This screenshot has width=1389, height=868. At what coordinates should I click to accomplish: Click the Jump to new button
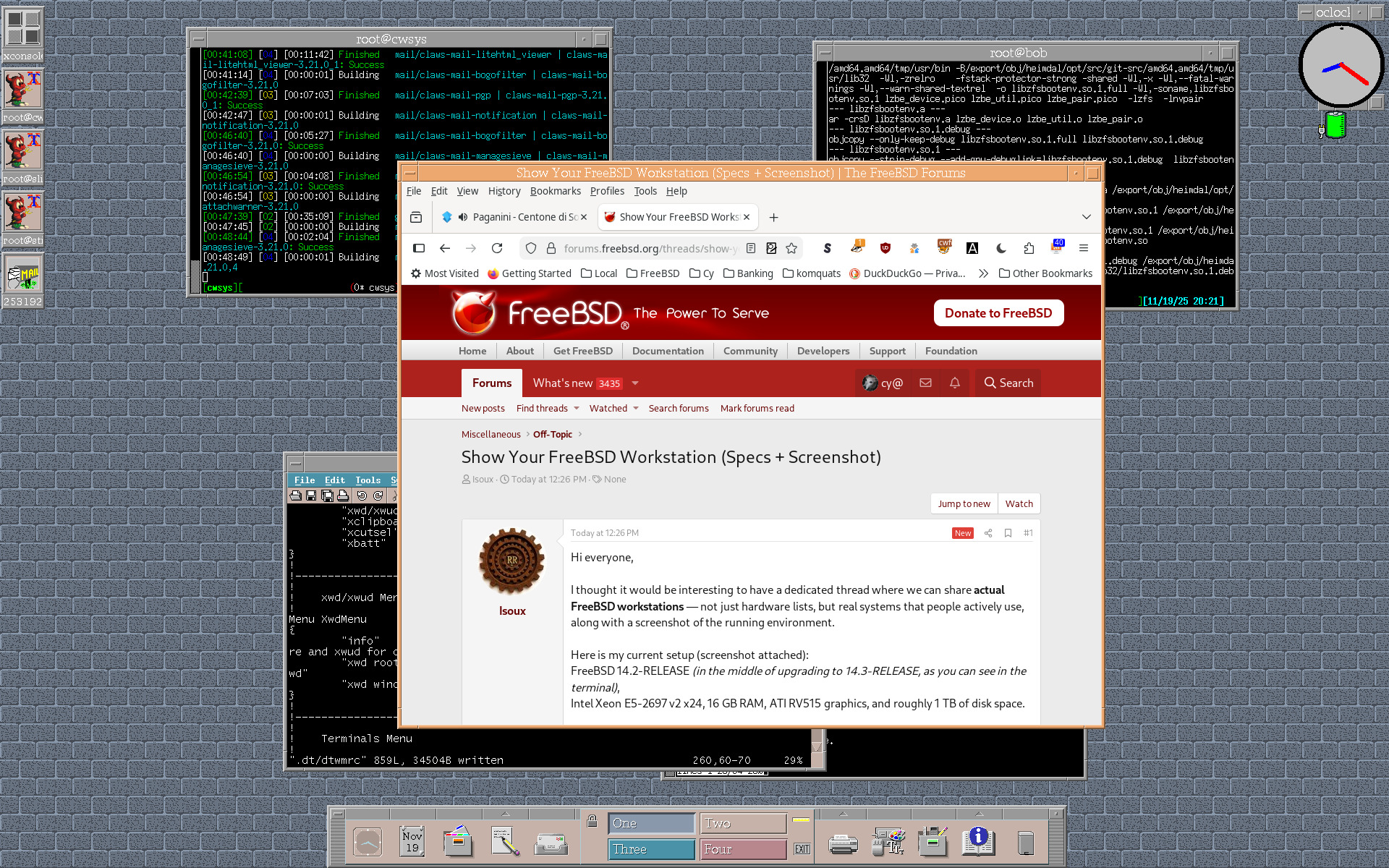964,503
